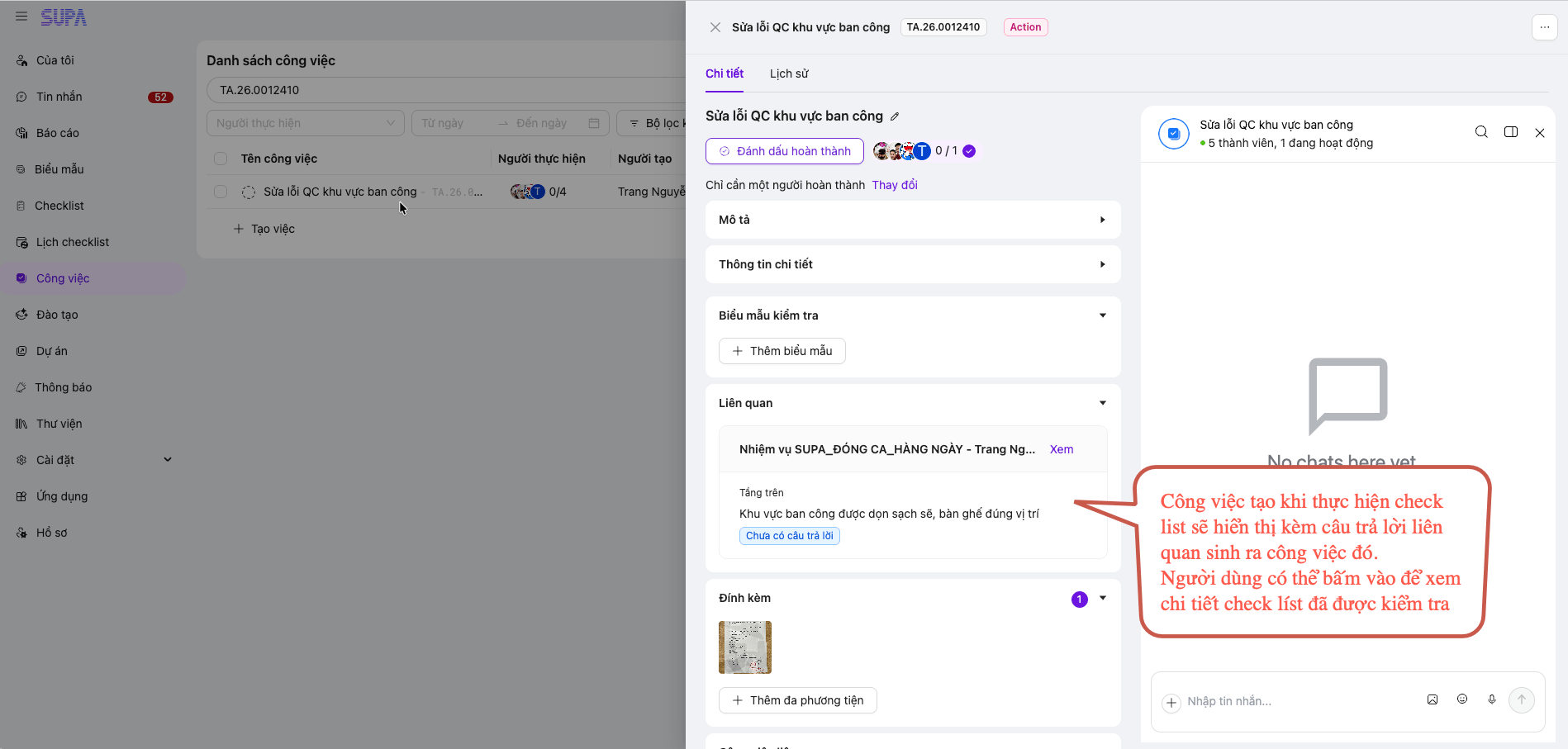The width and height of the screenshot is (1568, 749).
Task: Click send message arrow button
Action: tap(1522, 700)
